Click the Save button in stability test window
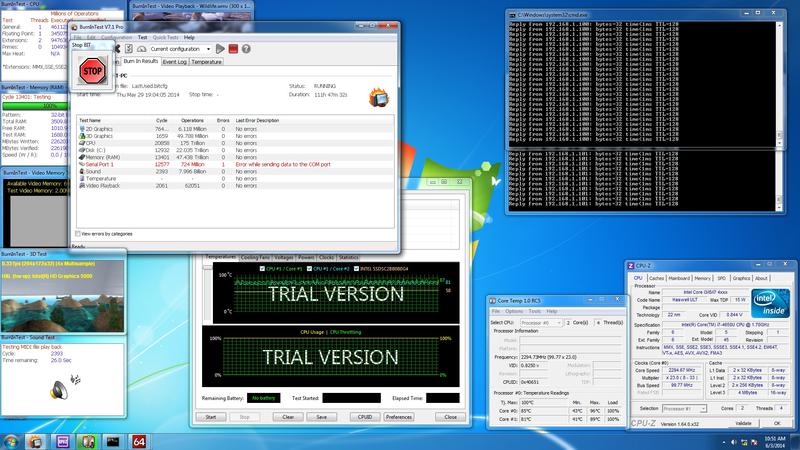800x450 pixels. click(x=321, y=417)
